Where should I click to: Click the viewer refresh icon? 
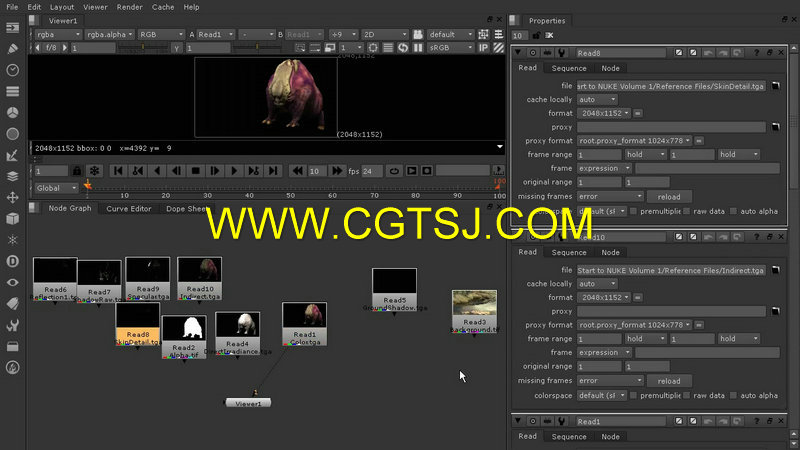point(403,47)
